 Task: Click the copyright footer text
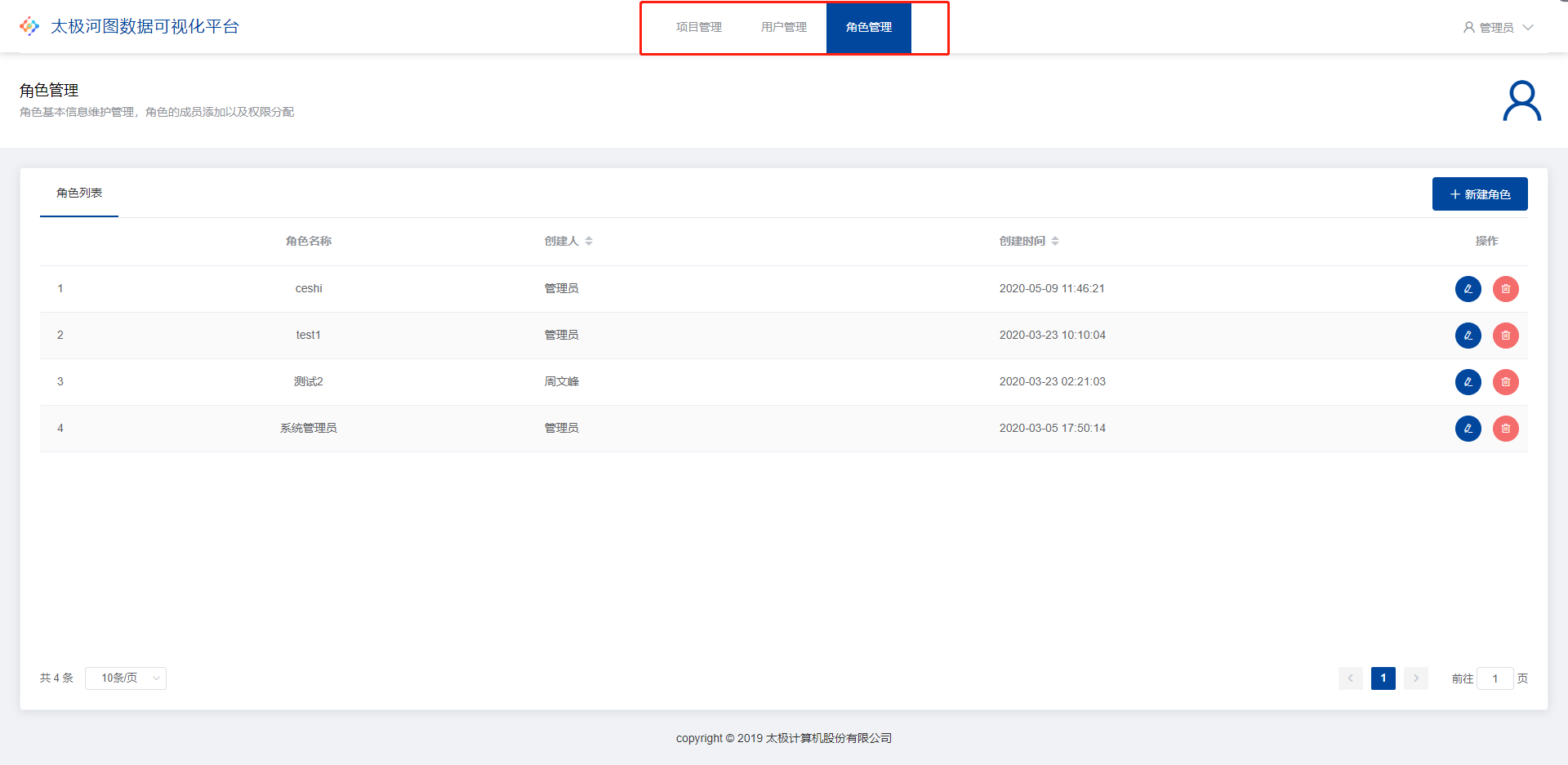784,738
